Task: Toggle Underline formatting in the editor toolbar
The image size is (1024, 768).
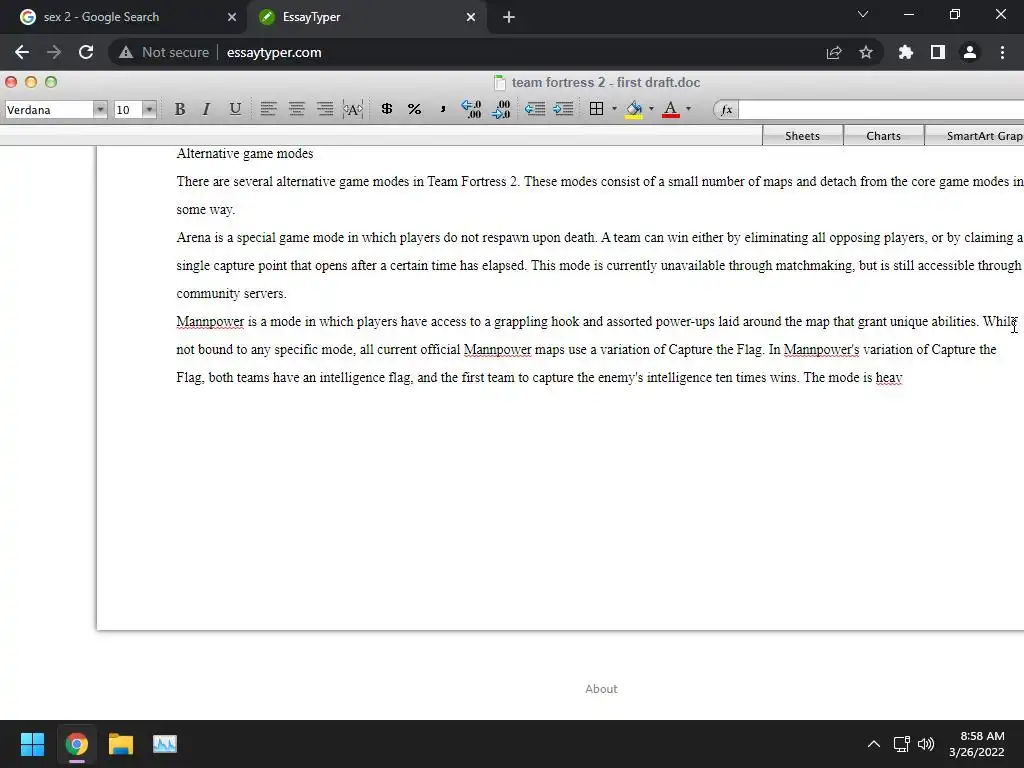Action: point(235,109)
